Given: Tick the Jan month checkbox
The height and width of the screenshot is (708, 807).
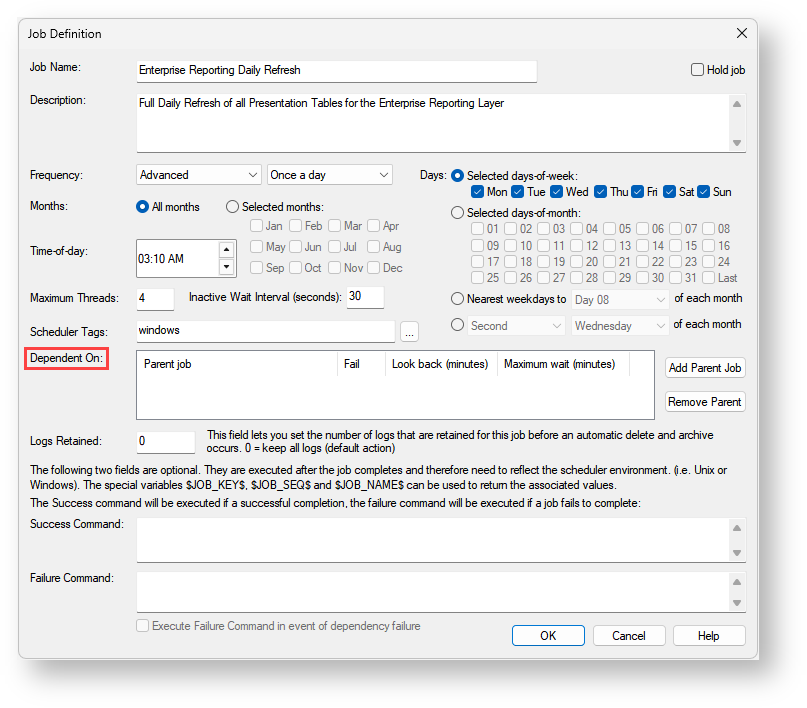Looking at the screenshot, I should point(256,226).
